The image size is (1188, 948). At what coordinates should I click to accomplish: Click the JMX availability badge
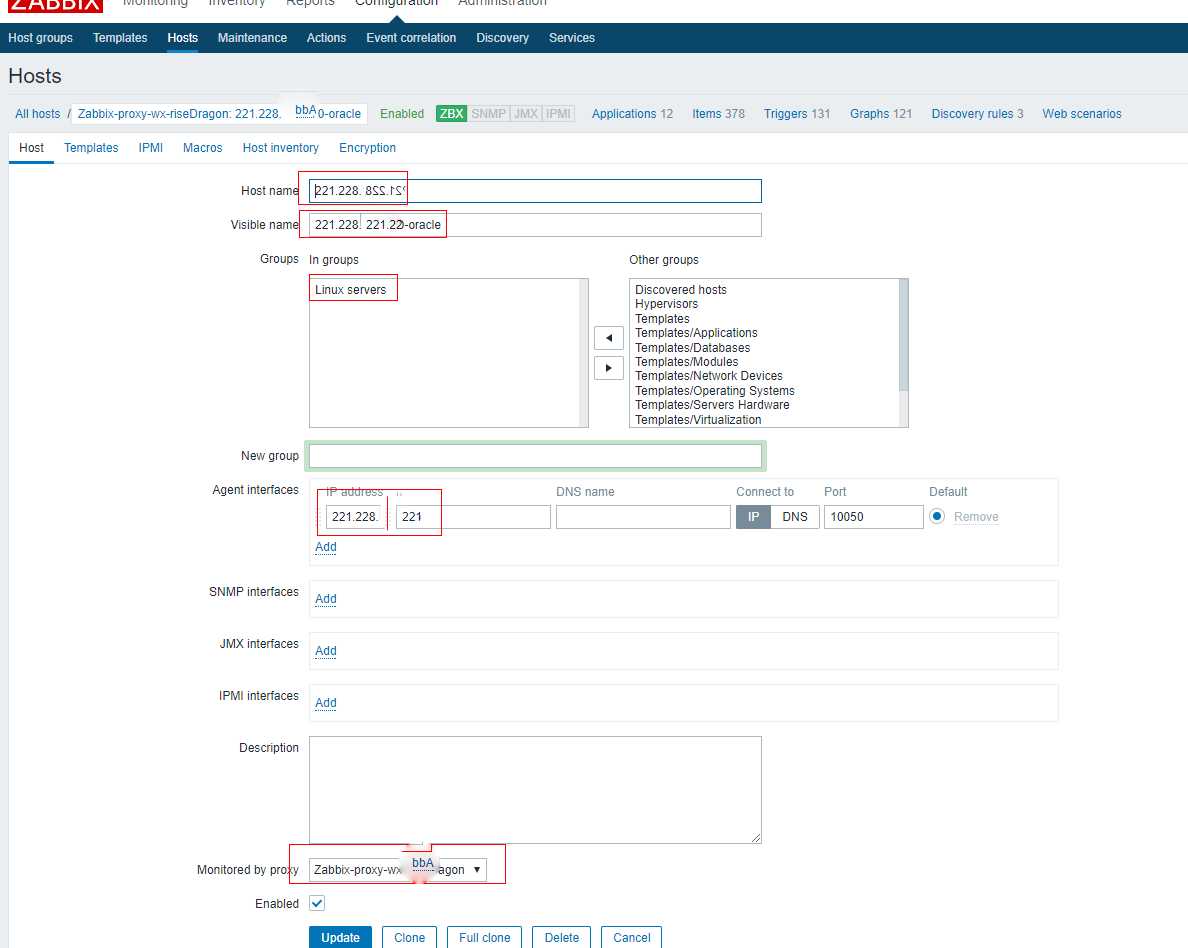pyautogui.click(x=526, y=114)
